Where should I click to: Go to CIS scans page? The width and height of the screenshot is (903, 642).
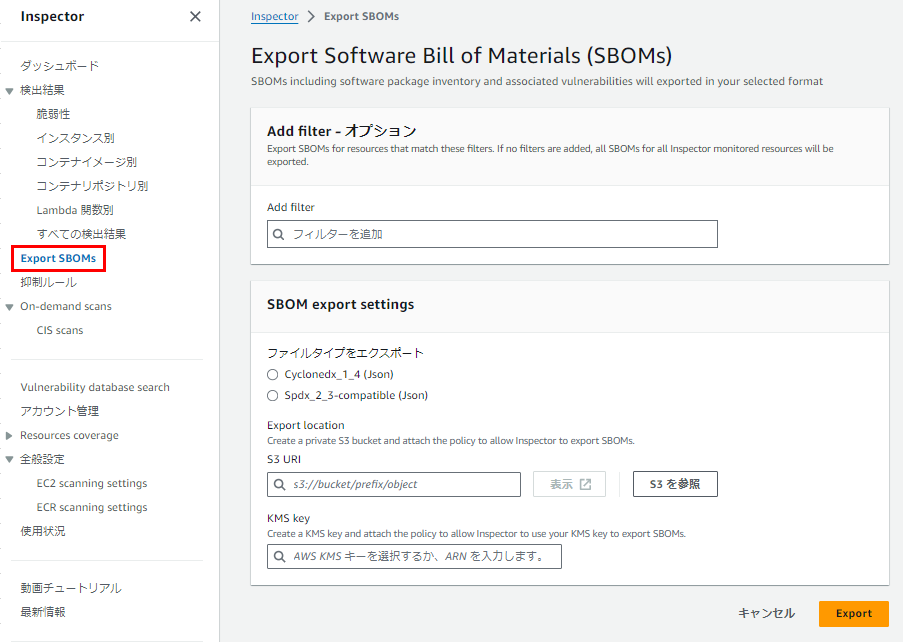(60, 331)
